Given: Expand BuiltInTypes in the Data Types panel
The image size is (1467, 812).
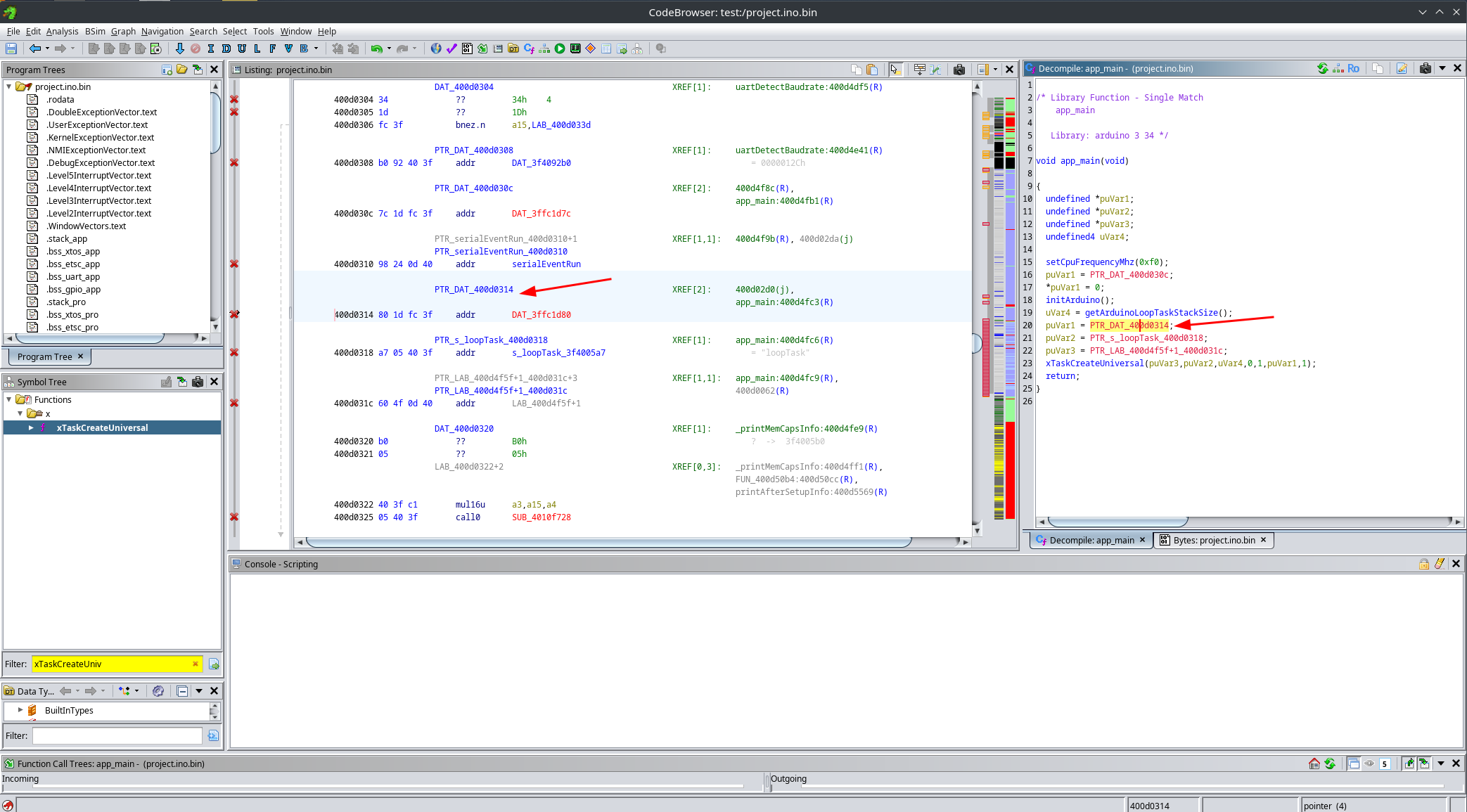Looking at the screenshot, I should (x=20, y=710).
